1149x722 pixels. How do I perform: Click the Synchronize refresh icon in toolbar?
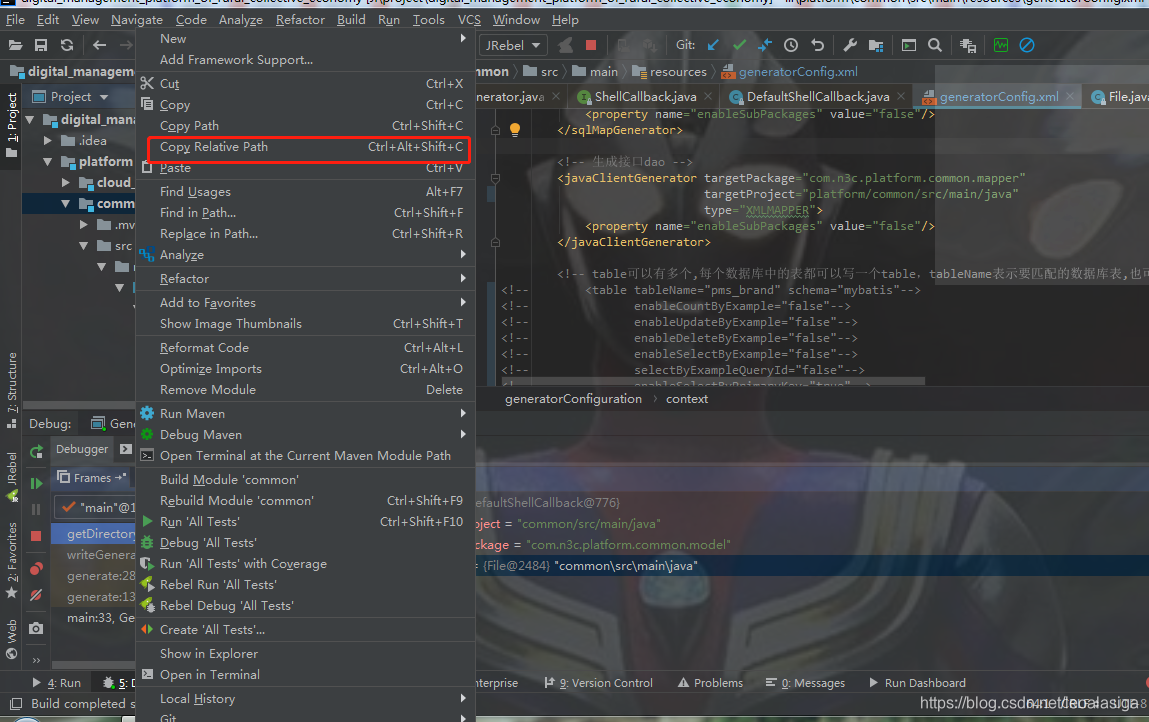(x=67, y=45)
